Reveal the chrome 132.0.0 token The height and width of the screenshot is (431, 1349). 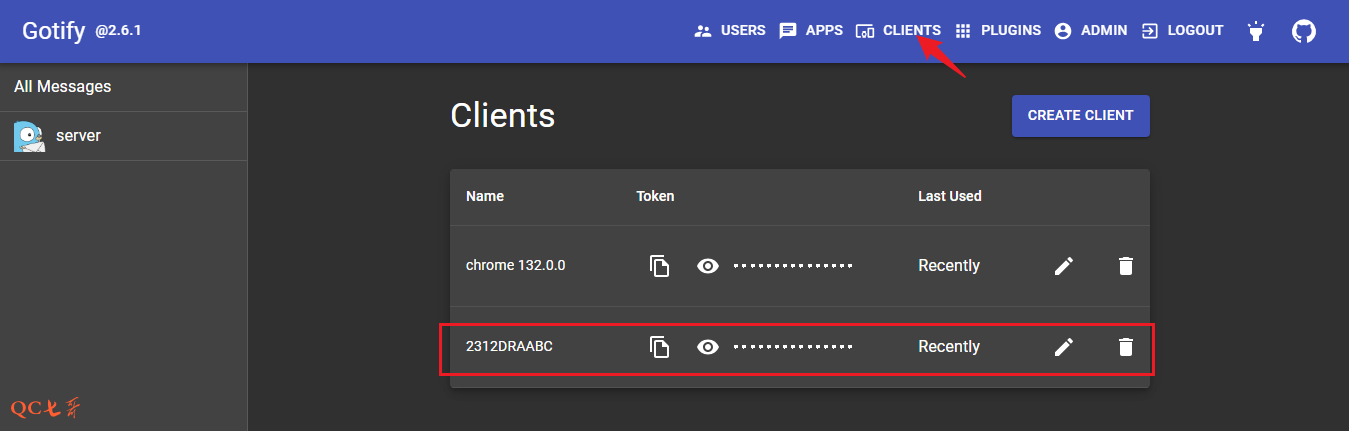click(x=708, y=266)
